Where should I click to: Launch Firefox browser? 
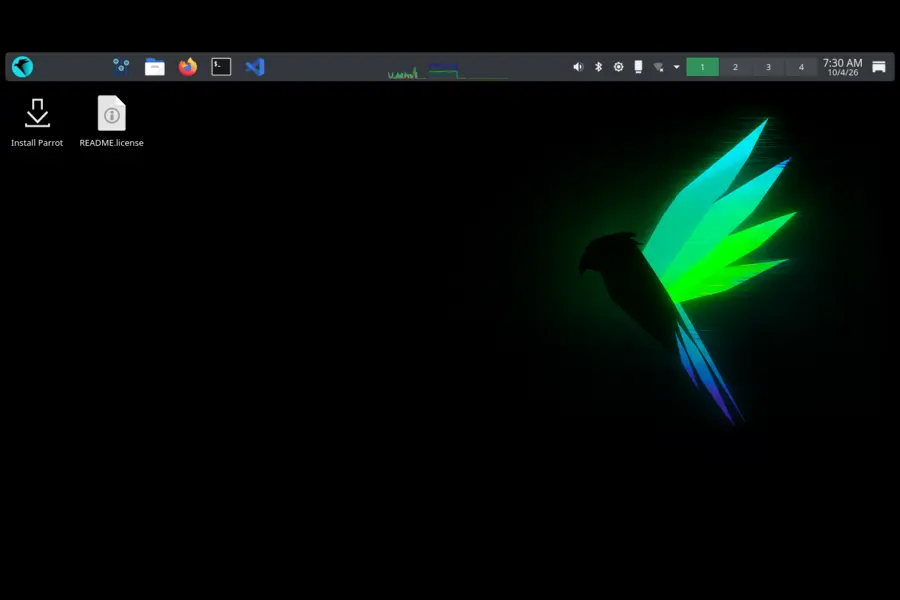pos(188,67)
